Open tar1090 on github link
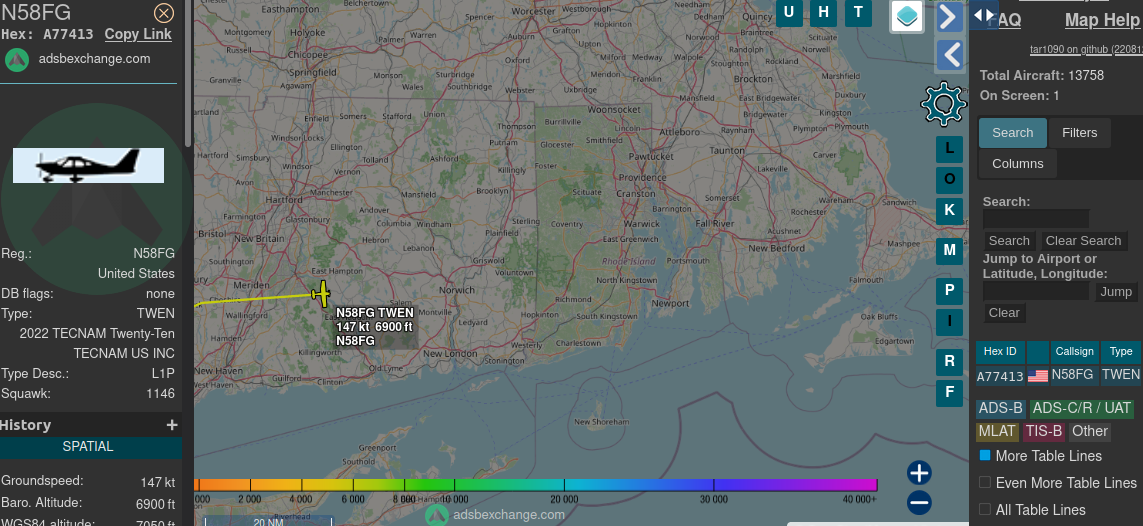 [x=1085, y=50]
